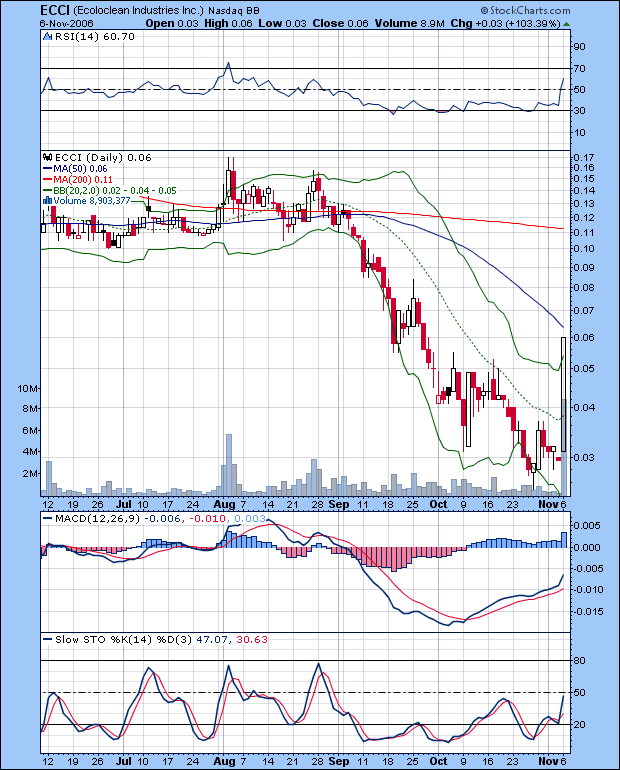This screenshot has width=620, height=770.
Task: Click the Slow STO %K(14) %D(3) label
Action: pyautogui.click(x=123, y=639)
